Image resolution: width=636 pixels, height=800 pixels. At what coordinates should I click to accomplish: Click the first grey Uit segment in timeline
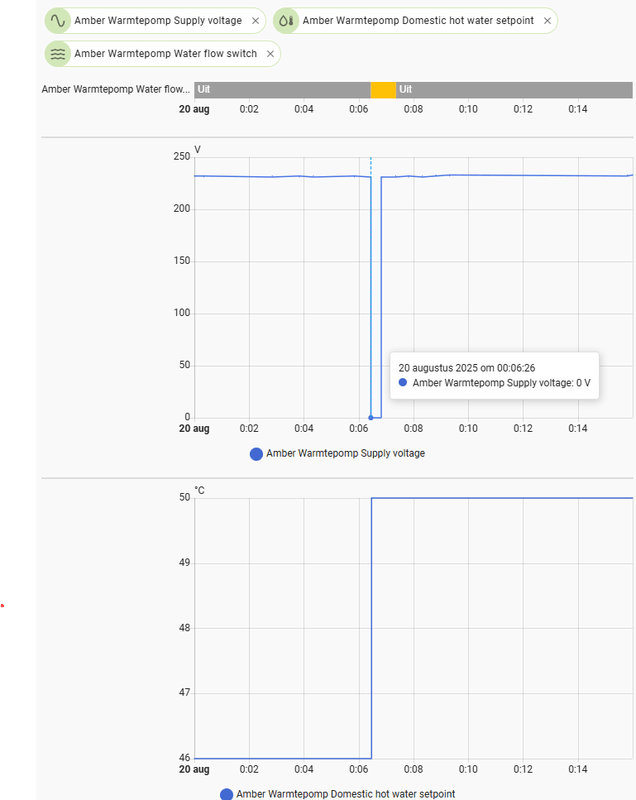(x=283, y=90)
